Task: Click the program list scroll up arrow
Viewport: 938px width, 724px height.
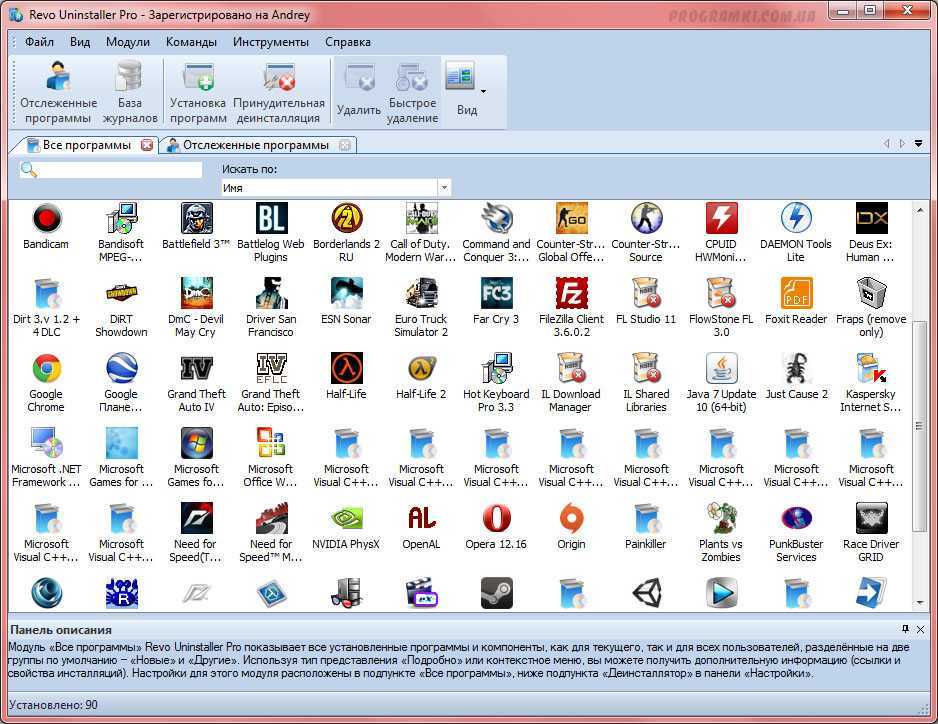Action: coord(919,210)
